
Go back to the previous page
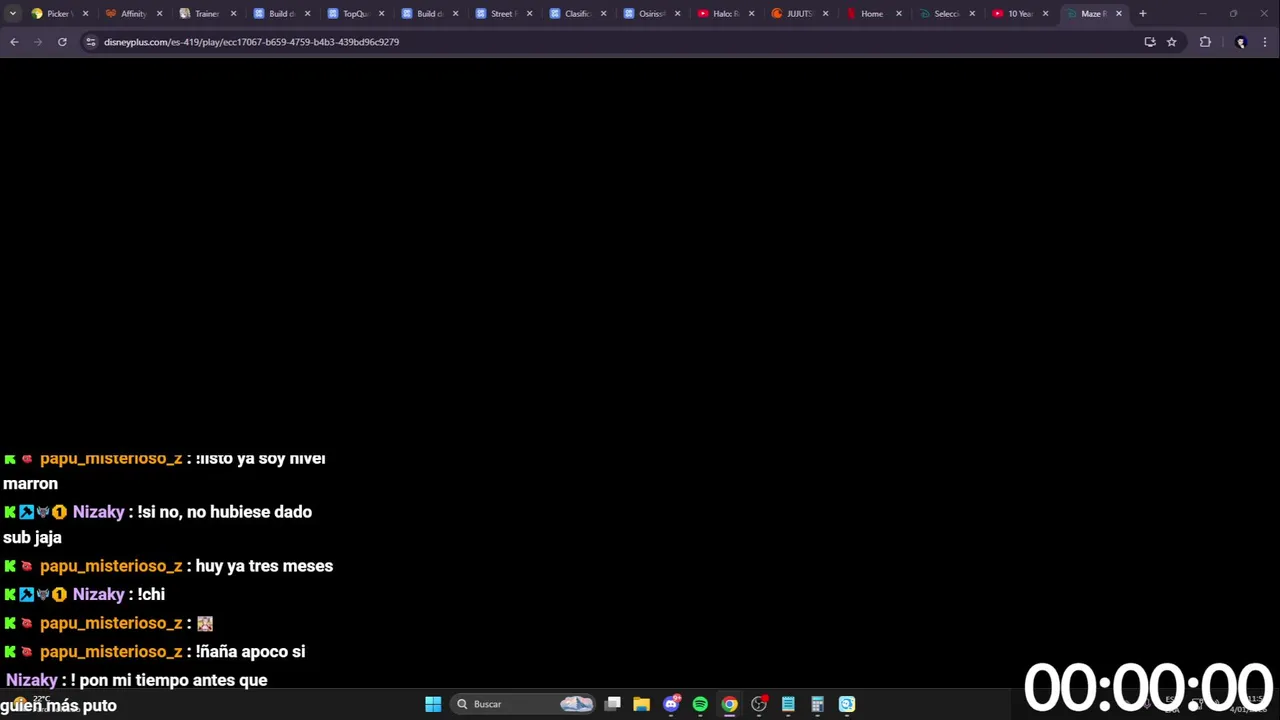pyautogui.click(x=14, y=42)
